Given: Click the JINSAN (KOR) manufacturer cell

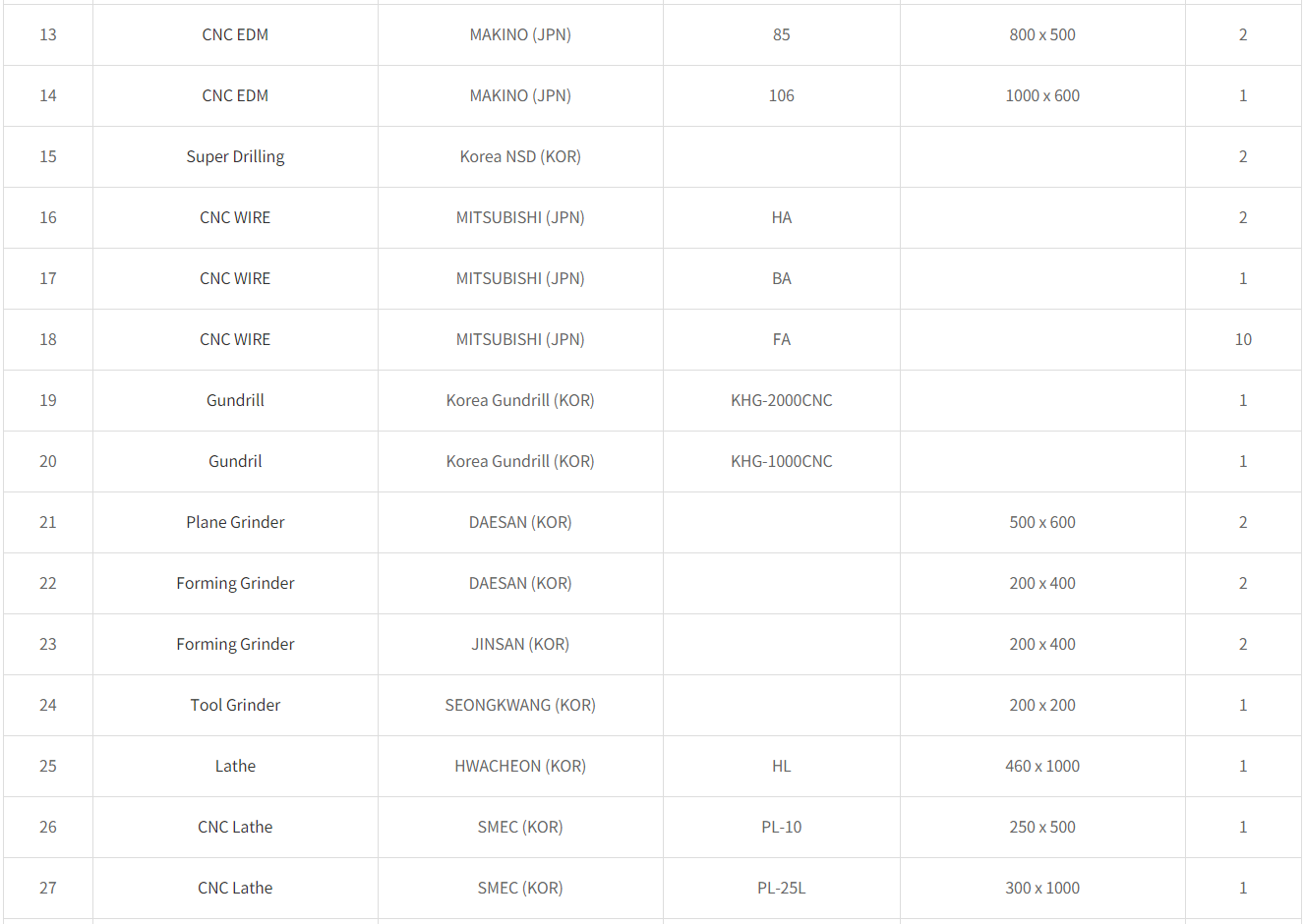Looking at the screenshot, I should tap(520, 645).
